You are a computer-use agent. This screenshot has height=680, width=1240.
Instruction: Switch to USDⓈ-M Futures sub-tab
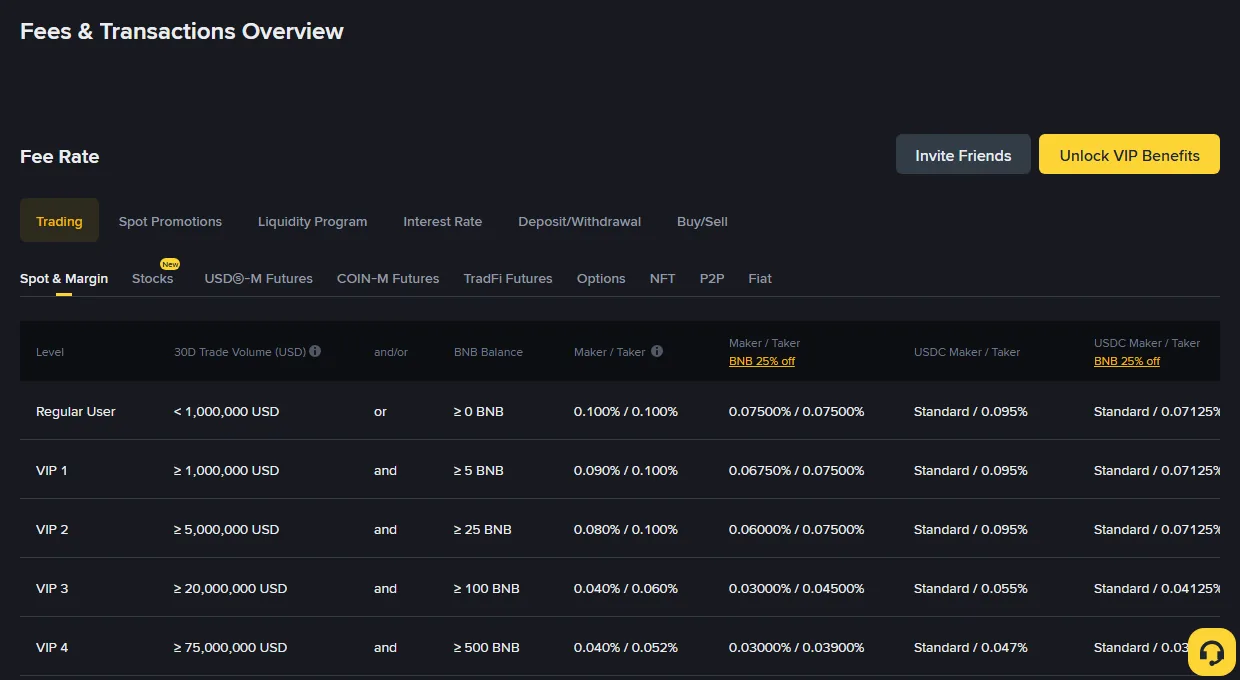coord(258,278)
